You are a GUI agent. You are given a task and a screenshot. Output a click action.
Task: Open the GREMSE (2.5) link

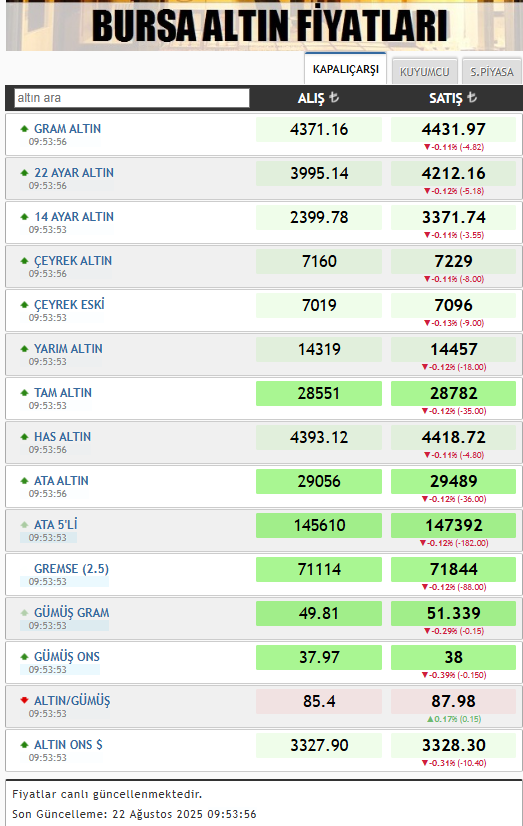(x=72, y=569)
